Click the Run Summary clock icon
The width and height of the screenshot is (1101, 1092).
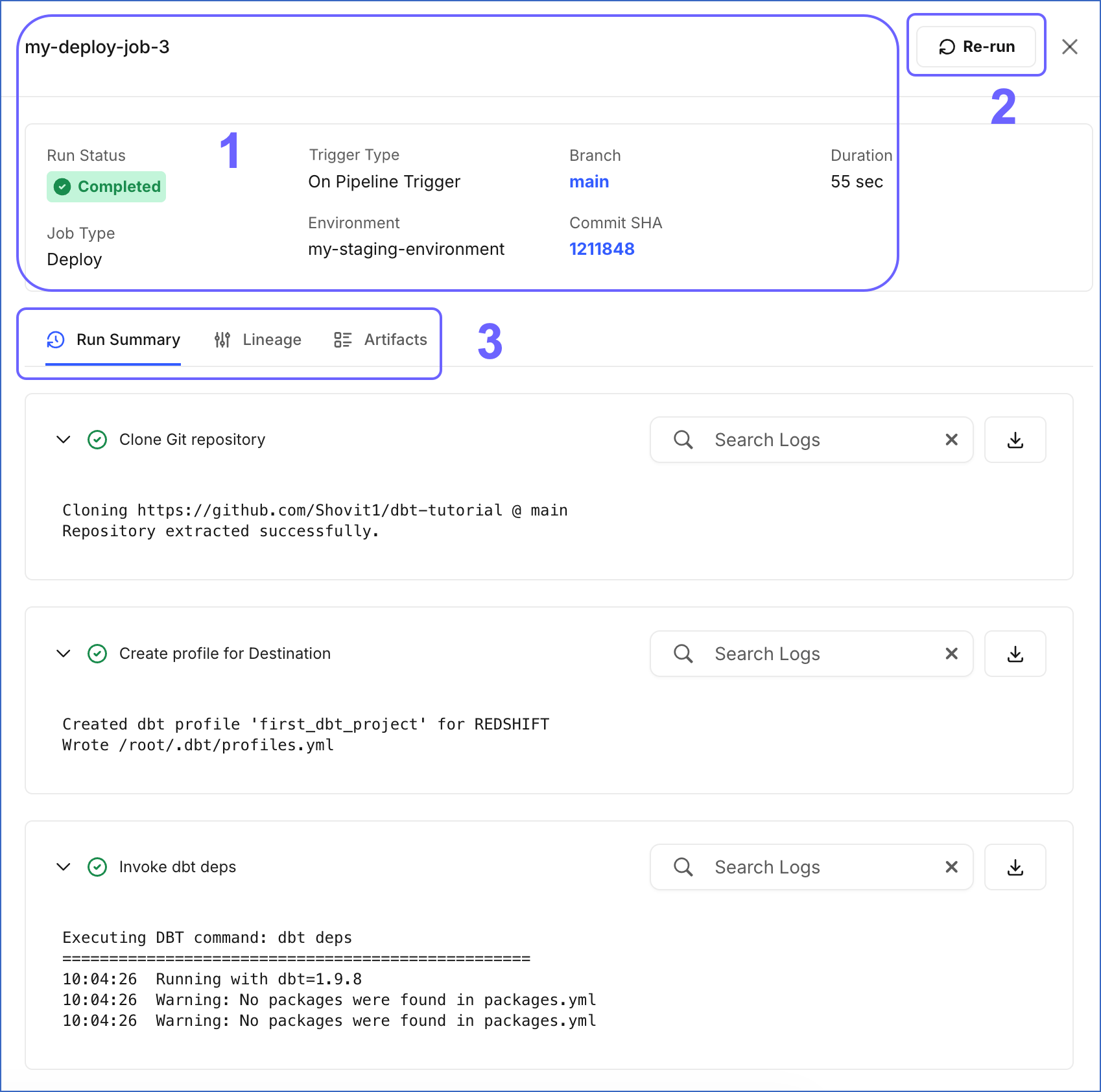pos(56,340)
